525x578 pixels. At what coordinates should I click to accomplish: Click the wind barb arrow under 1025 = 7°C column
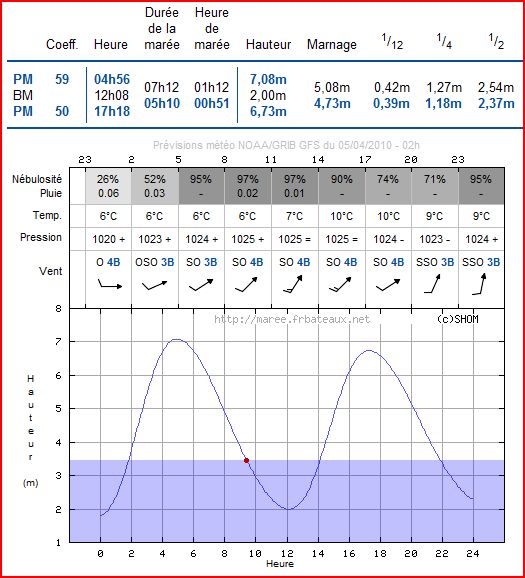[x=293, y=284]
